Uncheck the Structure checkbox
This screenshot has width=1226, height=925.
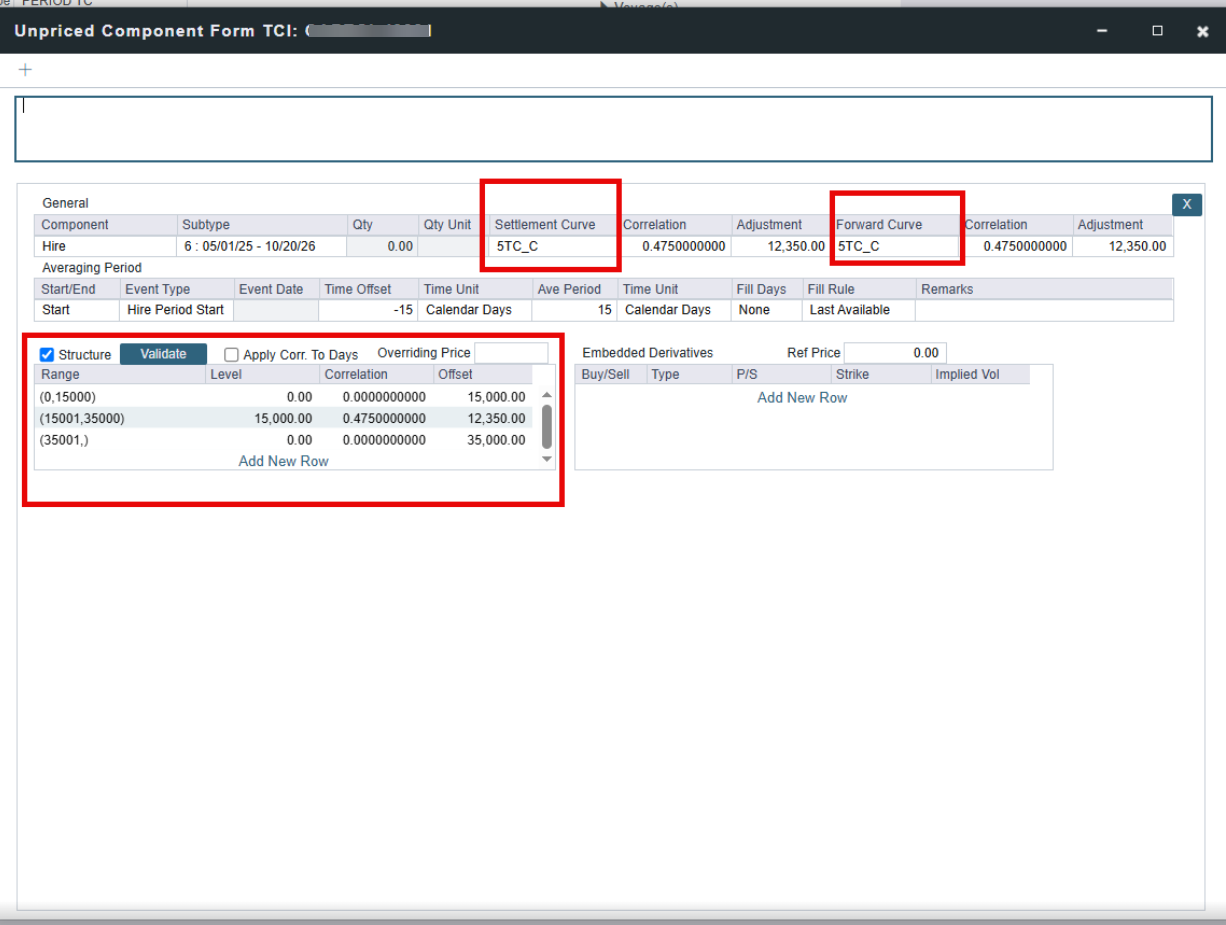point(47,355)
